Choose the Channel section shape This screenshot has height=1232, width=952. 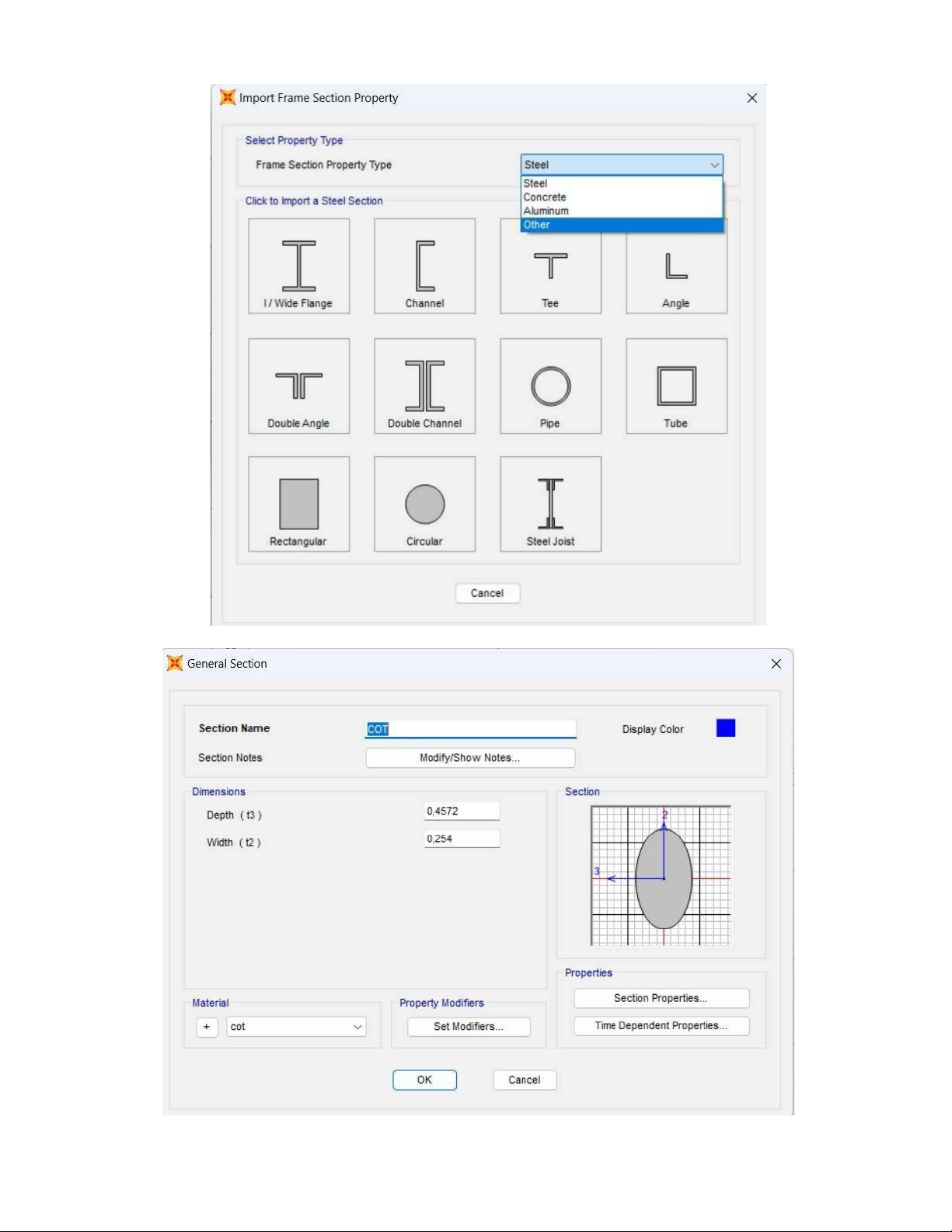(x=424, y=266)
